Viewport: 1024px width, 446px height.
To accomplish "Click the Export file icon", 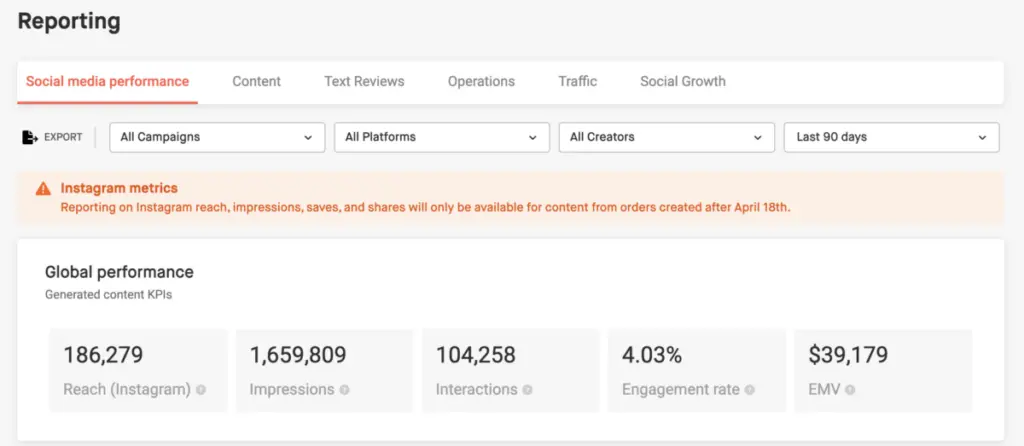I will (29, 137).
